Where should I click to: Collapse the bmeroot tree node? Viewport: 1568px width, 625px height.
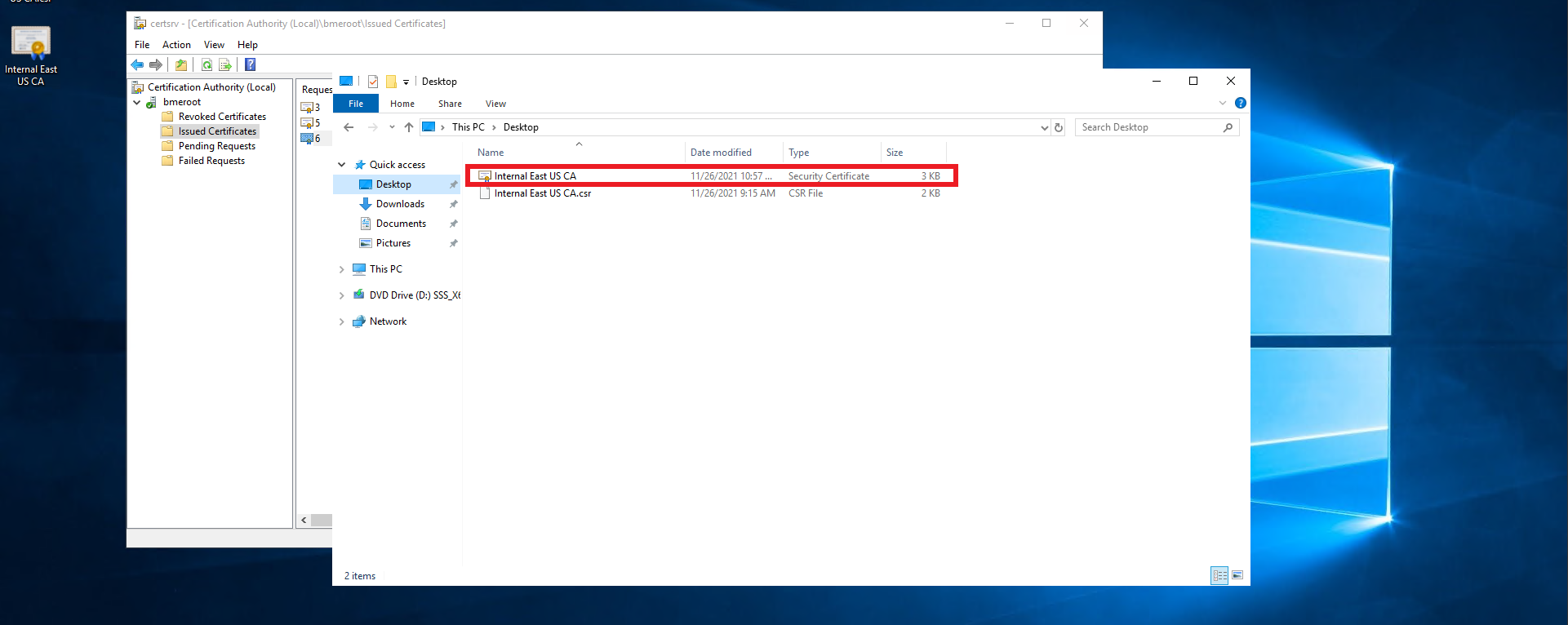[x=136, y=103]
